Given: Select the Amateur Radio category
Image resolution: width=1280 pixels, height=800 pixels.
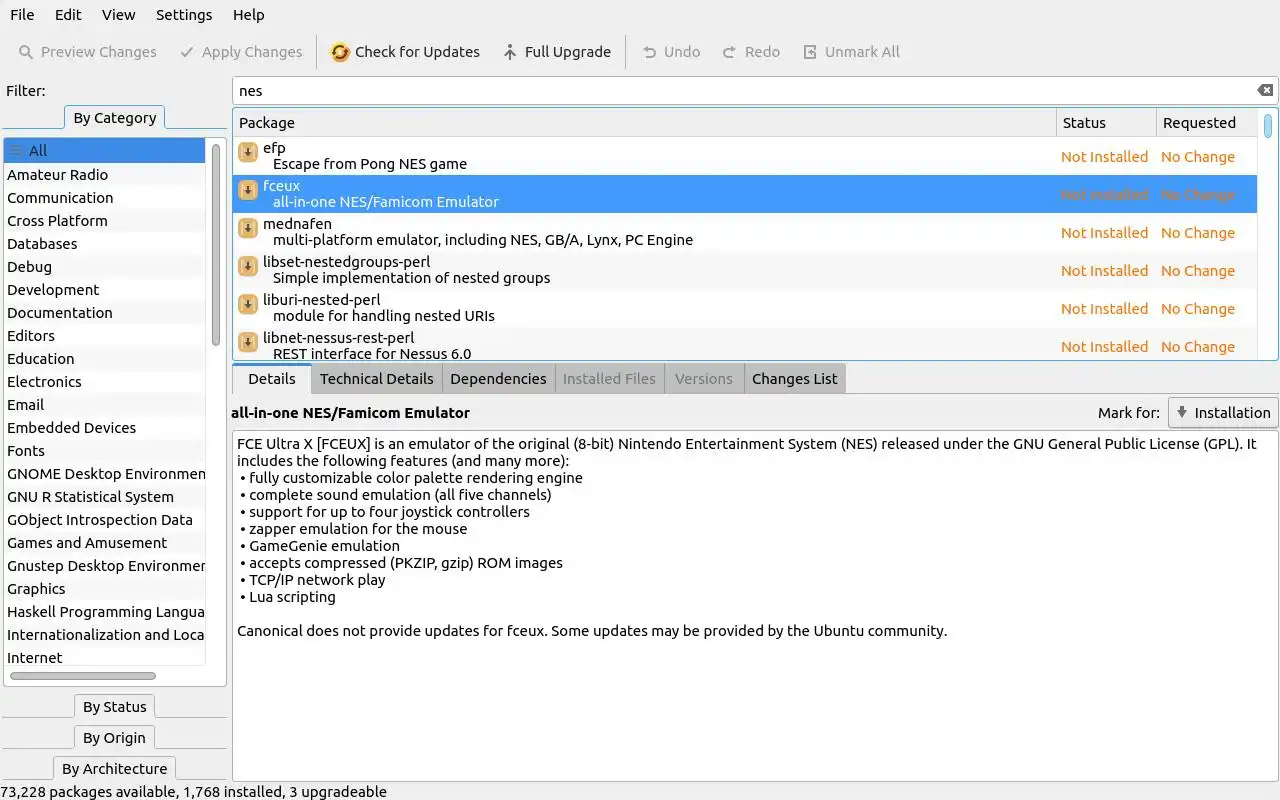Looking at the screenshot, I should (104, 175).
